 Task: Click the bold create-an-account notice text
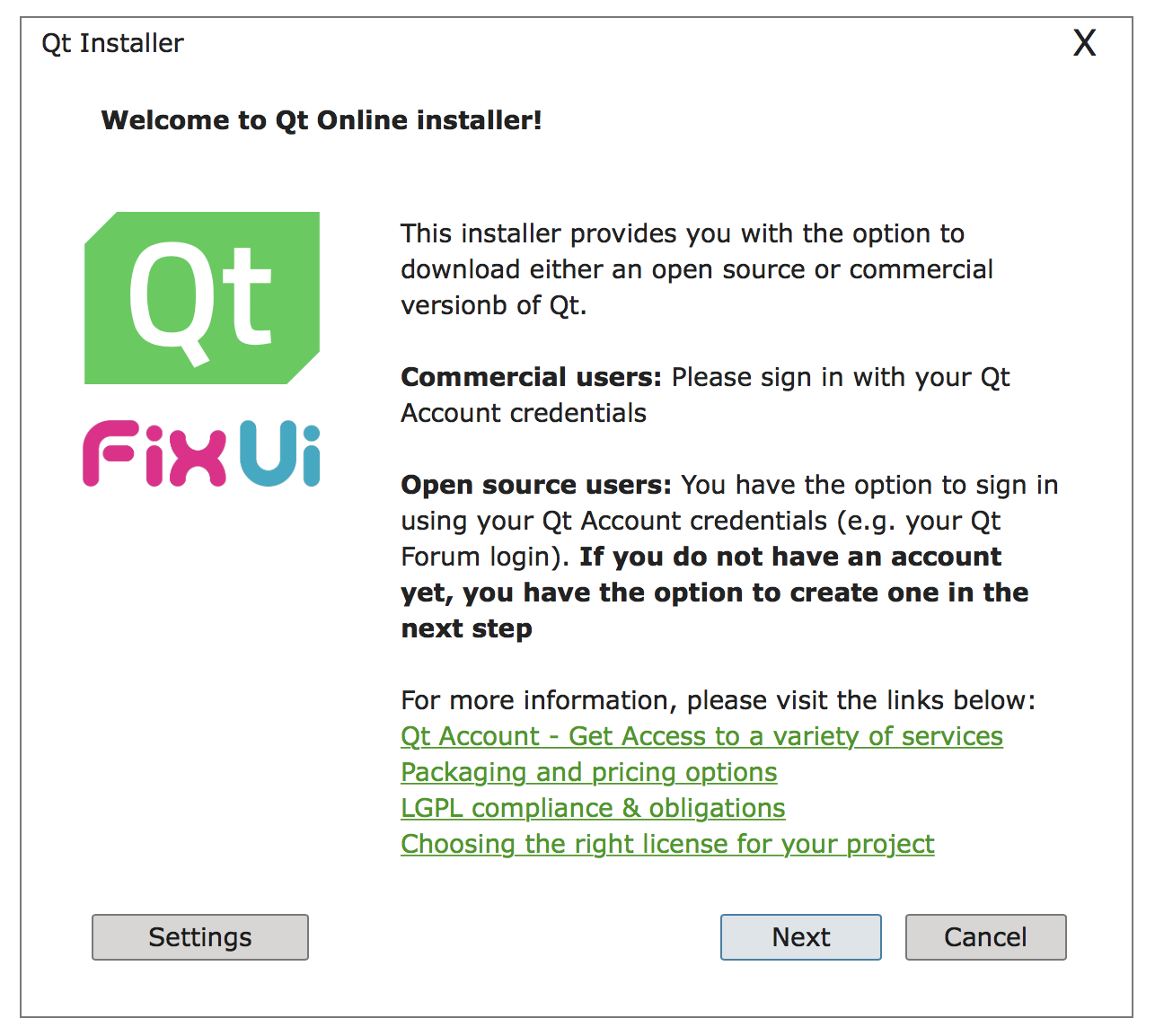(x=714, y=593)
